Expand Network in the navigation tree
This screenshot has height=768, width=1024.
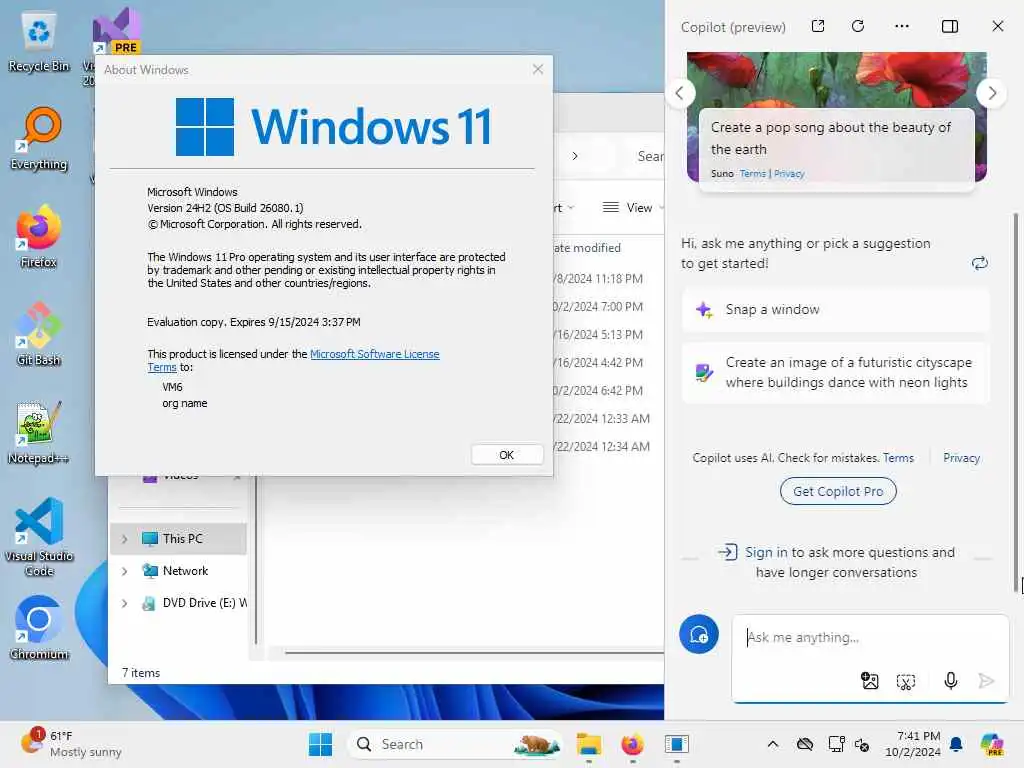click(x=124, y=571)
